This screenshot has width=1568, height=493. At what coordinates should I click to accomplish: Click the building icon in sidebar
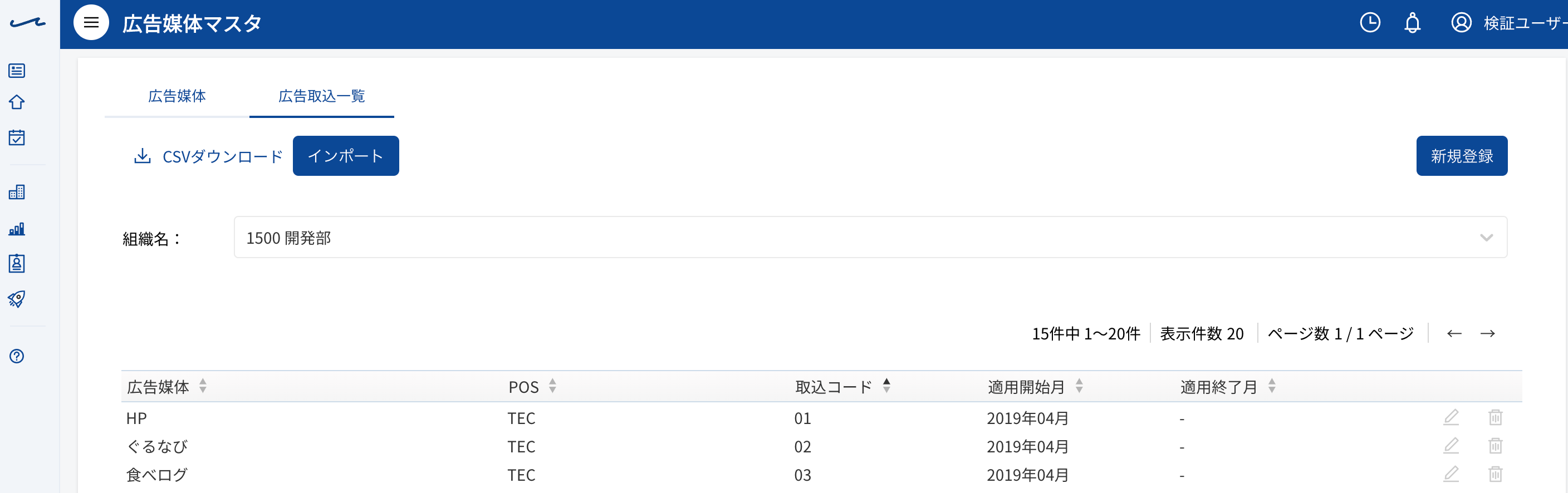tap(17, 193)
